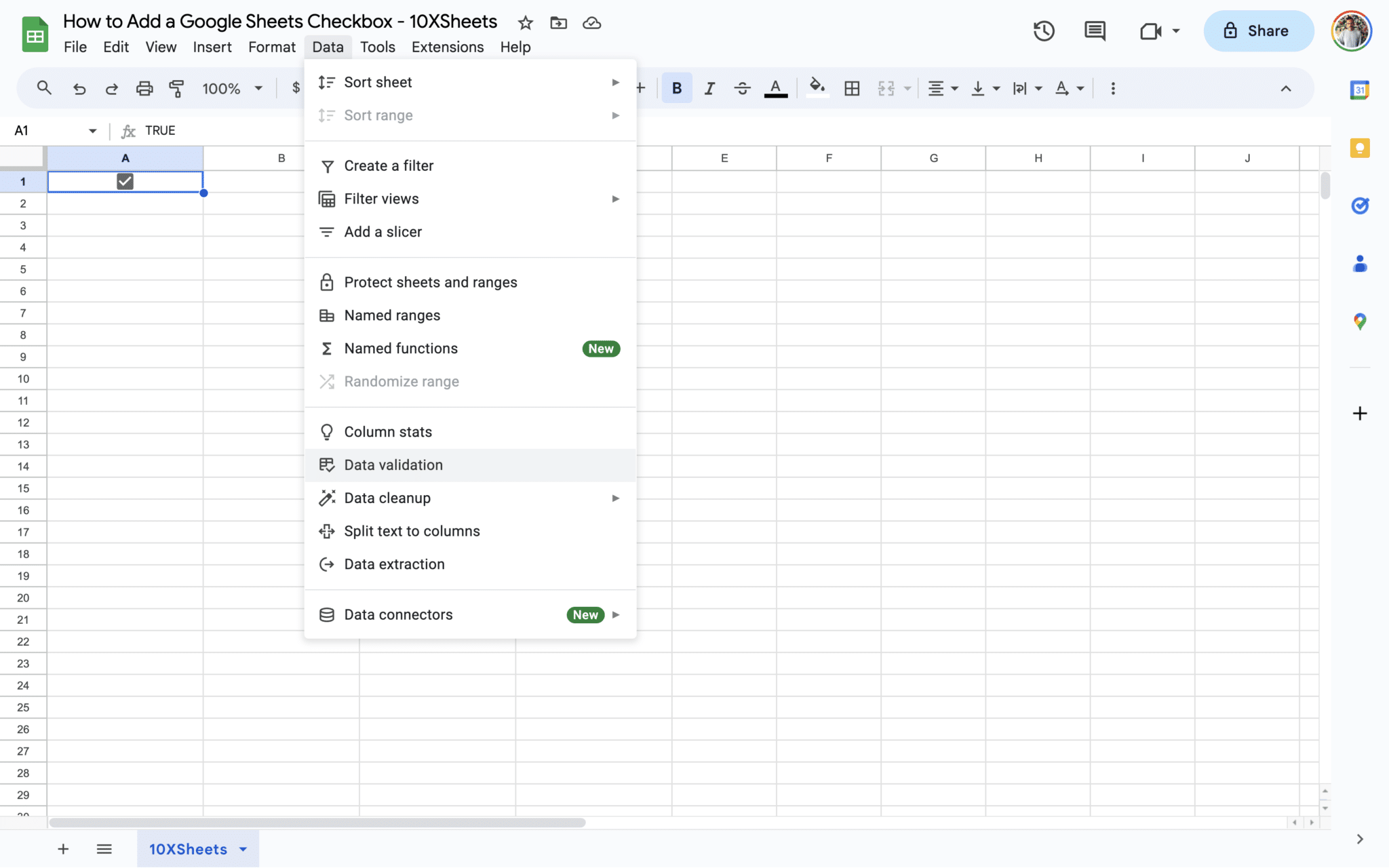Expand the Name box dropdown arrow
Image resolution: width=1389 pixels, height=868 pixels.
coord(93,131)
